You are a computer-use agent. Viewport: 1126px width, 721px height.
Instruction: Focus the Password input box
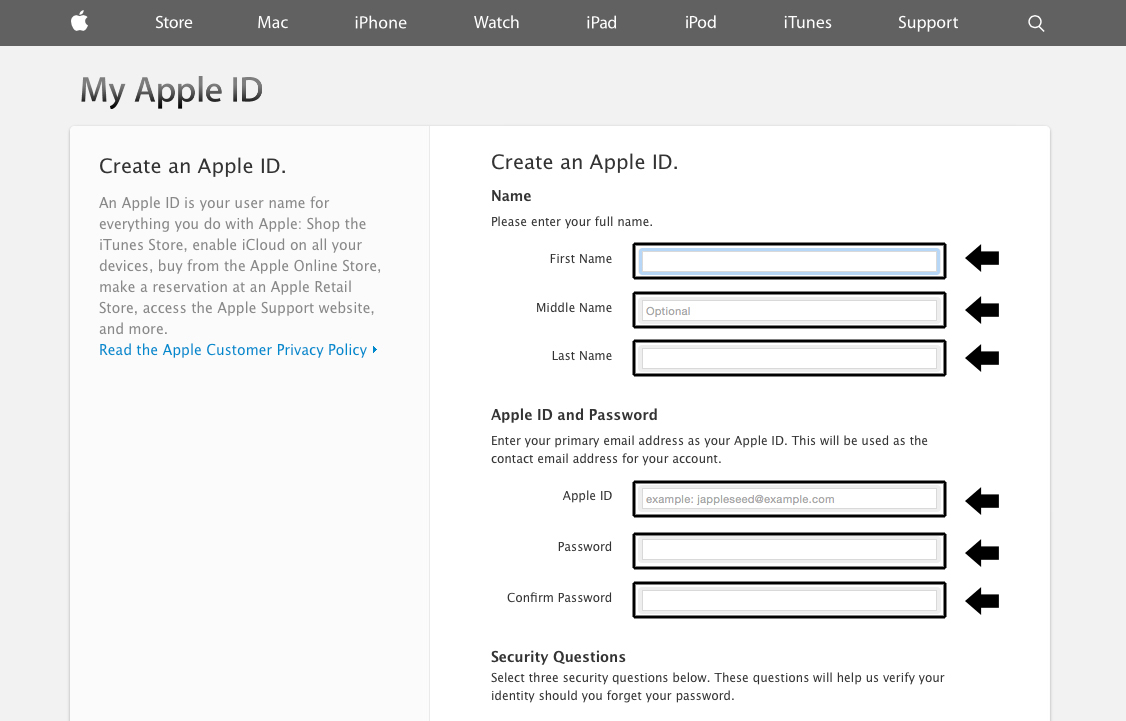[789, 550]
